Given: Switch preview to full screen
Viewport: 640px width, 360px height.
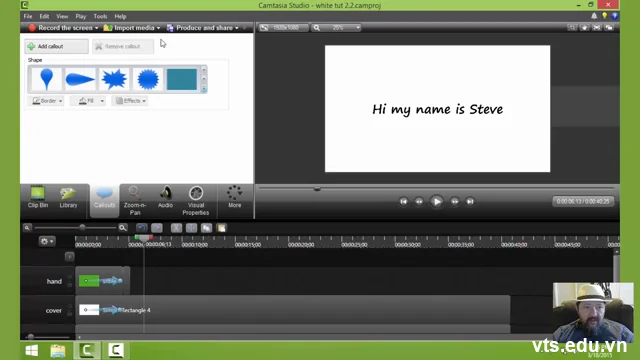Looking at the screenshot, I should (x=597, y=27).
